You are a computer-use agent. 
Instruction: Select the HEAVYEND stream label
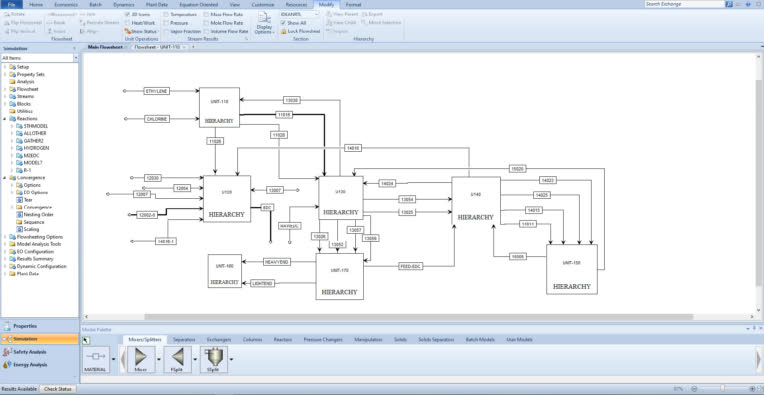[277, 262]
